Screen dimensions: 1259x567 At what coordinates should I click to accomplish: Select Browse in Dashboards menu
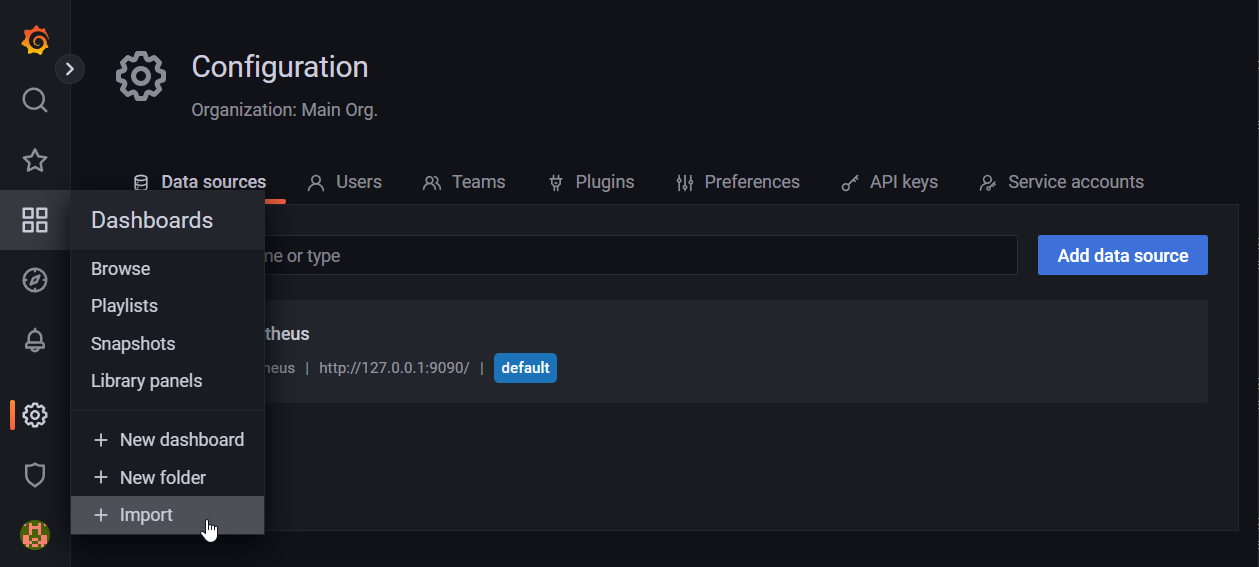(121, 269)
